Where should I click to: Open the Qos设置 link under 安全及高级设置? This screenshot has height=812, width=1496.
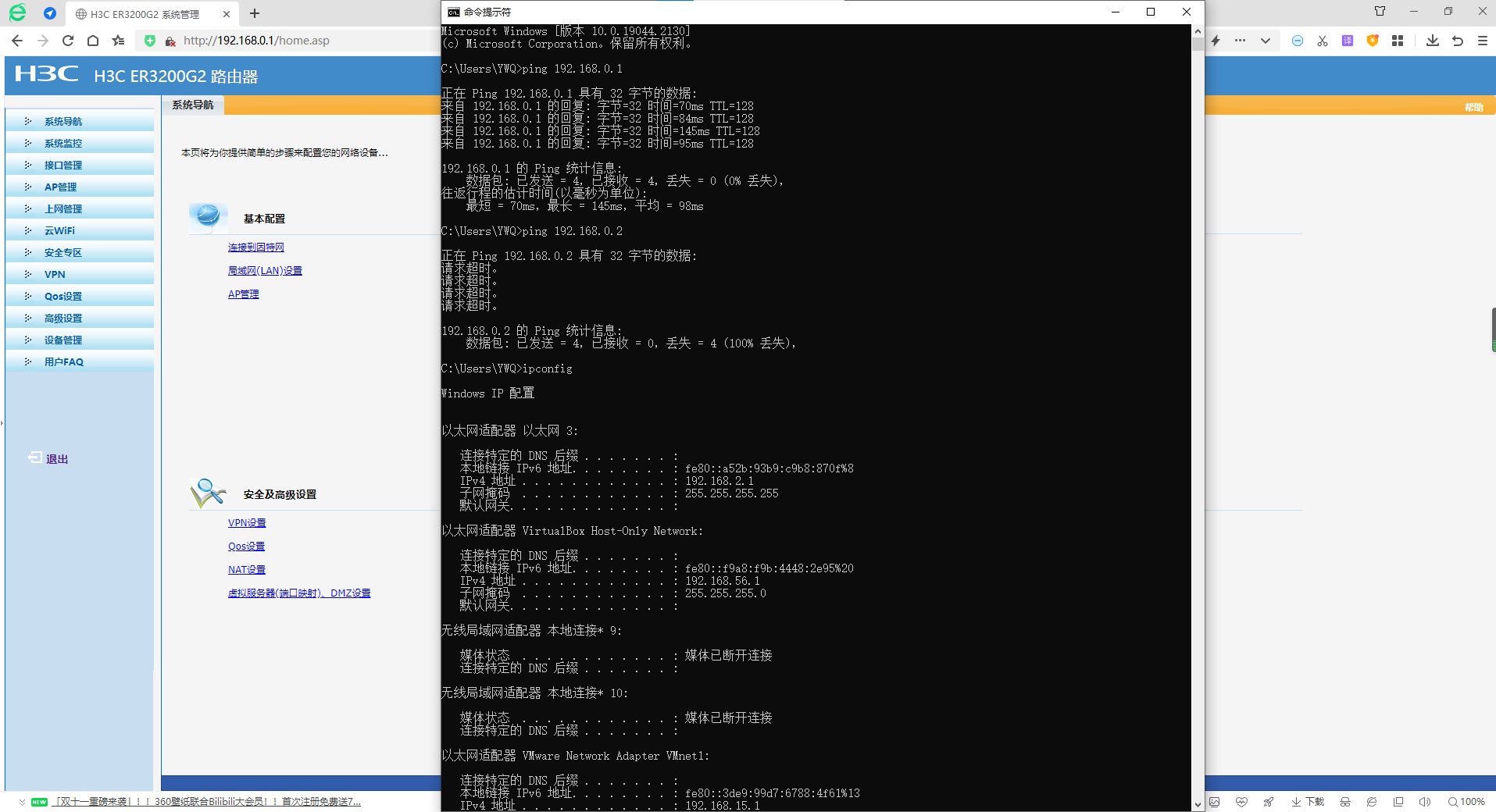pos(246,547)
